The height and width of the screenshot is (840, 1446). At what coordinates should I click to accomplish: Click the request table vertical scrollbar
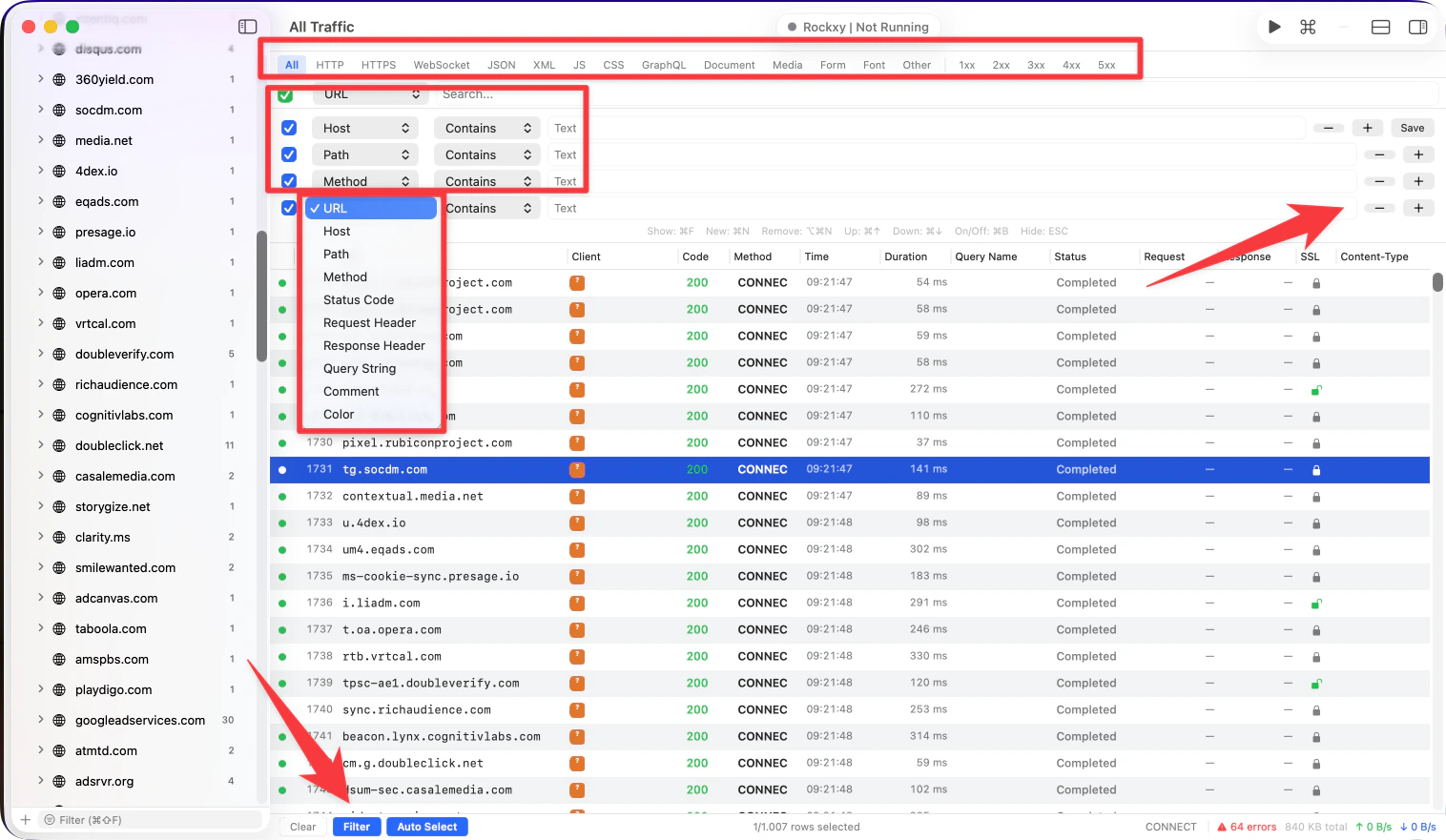pyautogui.click(x=1437, y=282)
